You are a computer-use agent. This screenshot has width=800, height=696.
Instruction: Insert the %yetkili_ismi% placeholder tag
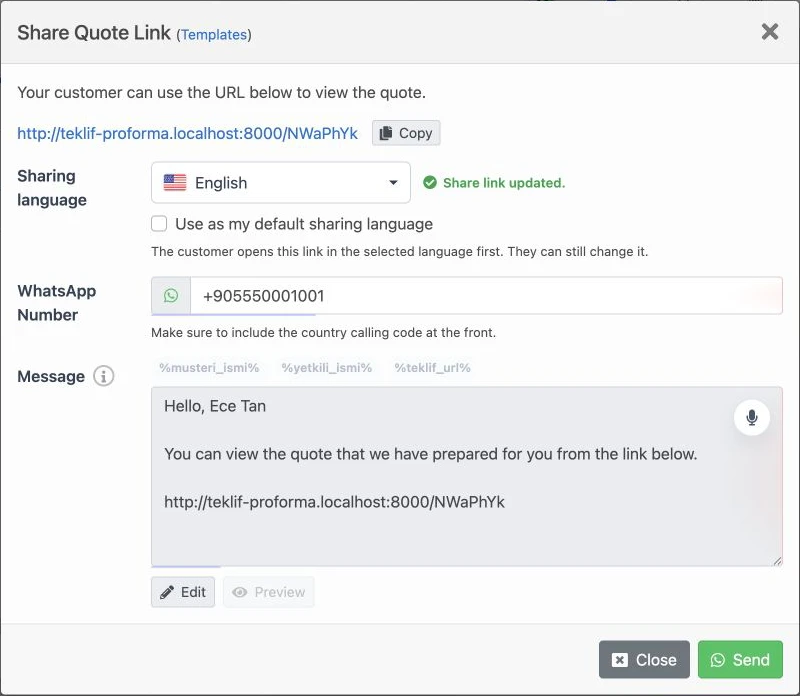coord(327,368)
